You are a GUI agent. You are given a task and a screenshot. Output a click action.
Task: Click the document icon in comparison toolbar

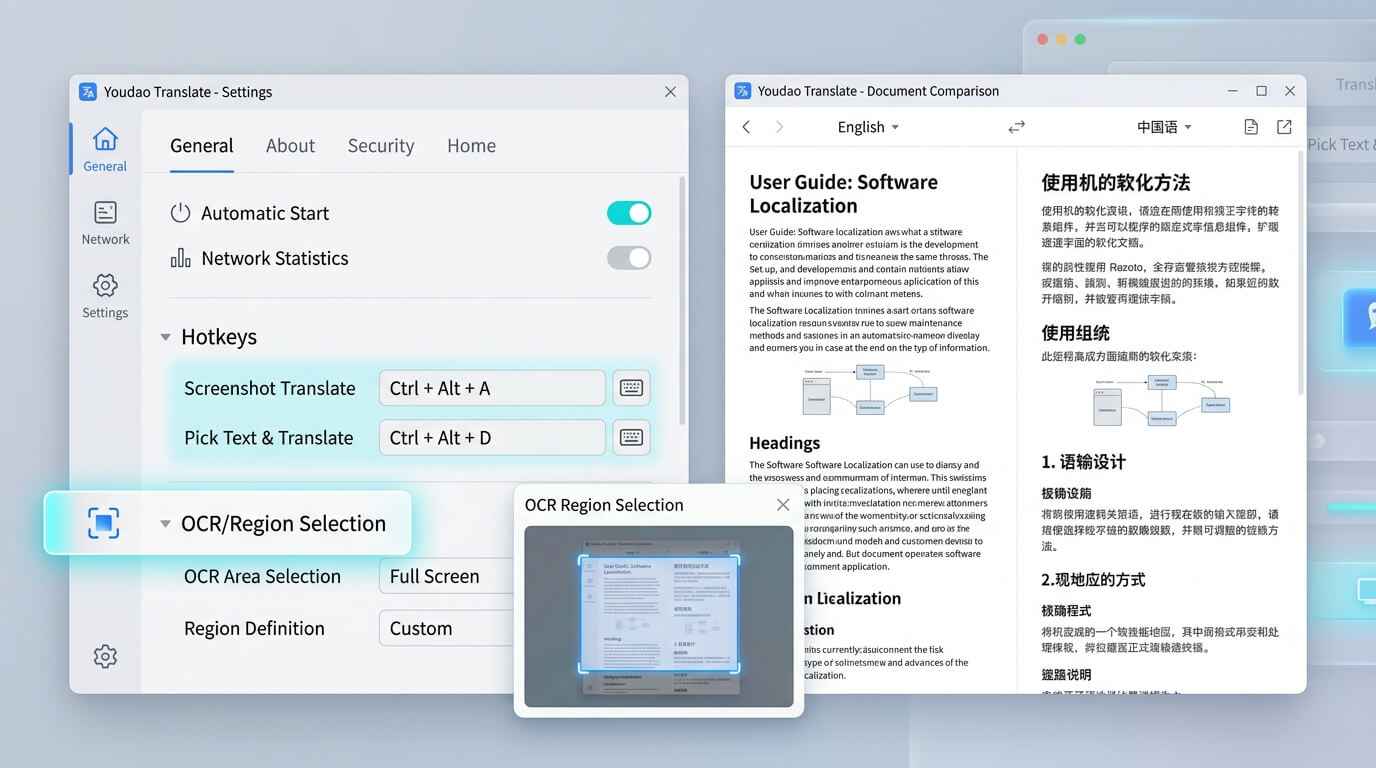point(1250,127)
